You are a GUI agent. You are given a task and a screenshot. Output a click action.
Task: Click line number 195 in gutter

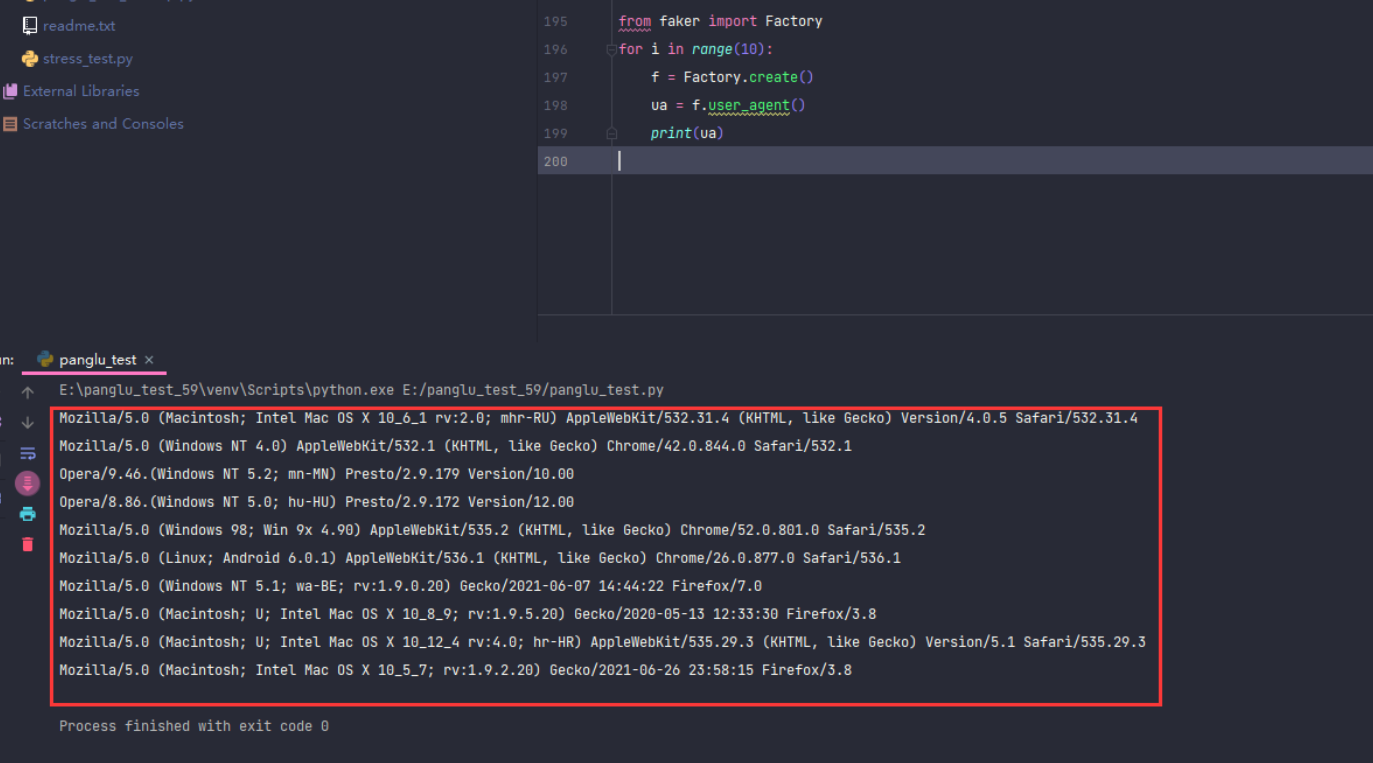tap(555, 21)
